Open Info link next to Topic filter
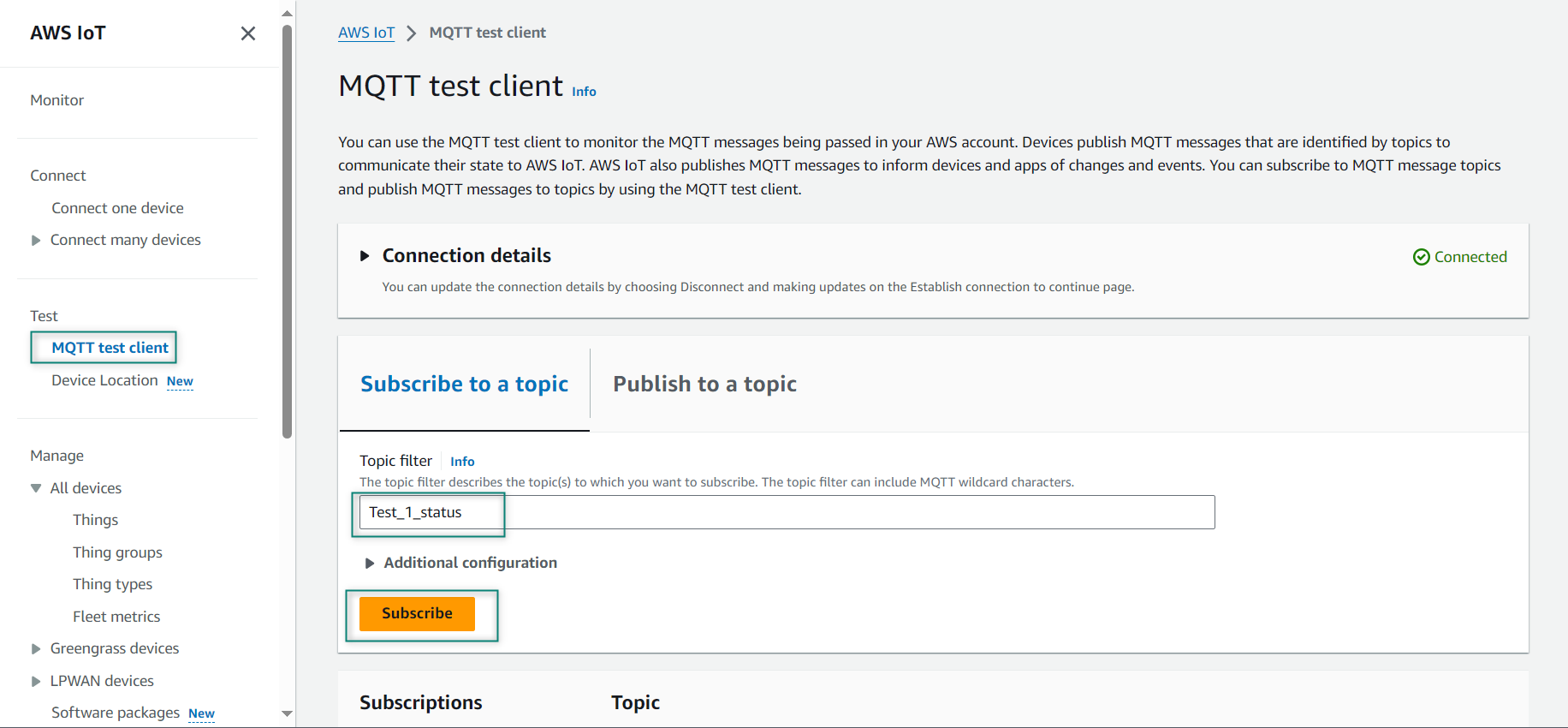The width and height of the screenshot is (1568, 728). (x=462, y=462)
